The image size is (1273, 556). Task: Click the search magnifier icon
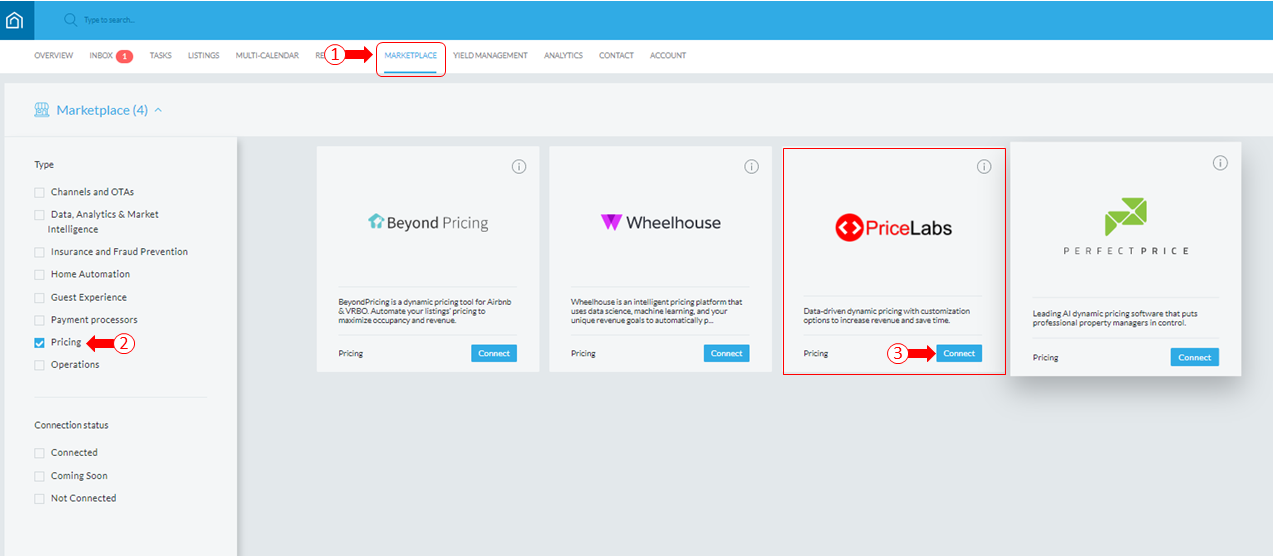tap(70, 20)
